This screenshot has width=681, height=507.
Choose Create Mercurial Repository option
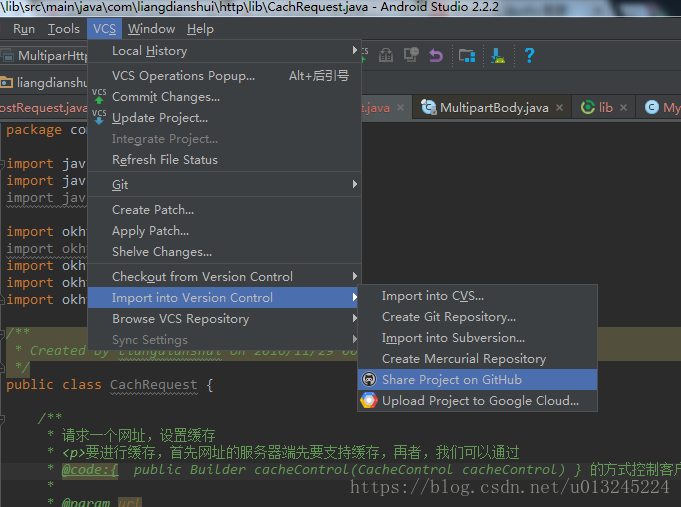477,358
